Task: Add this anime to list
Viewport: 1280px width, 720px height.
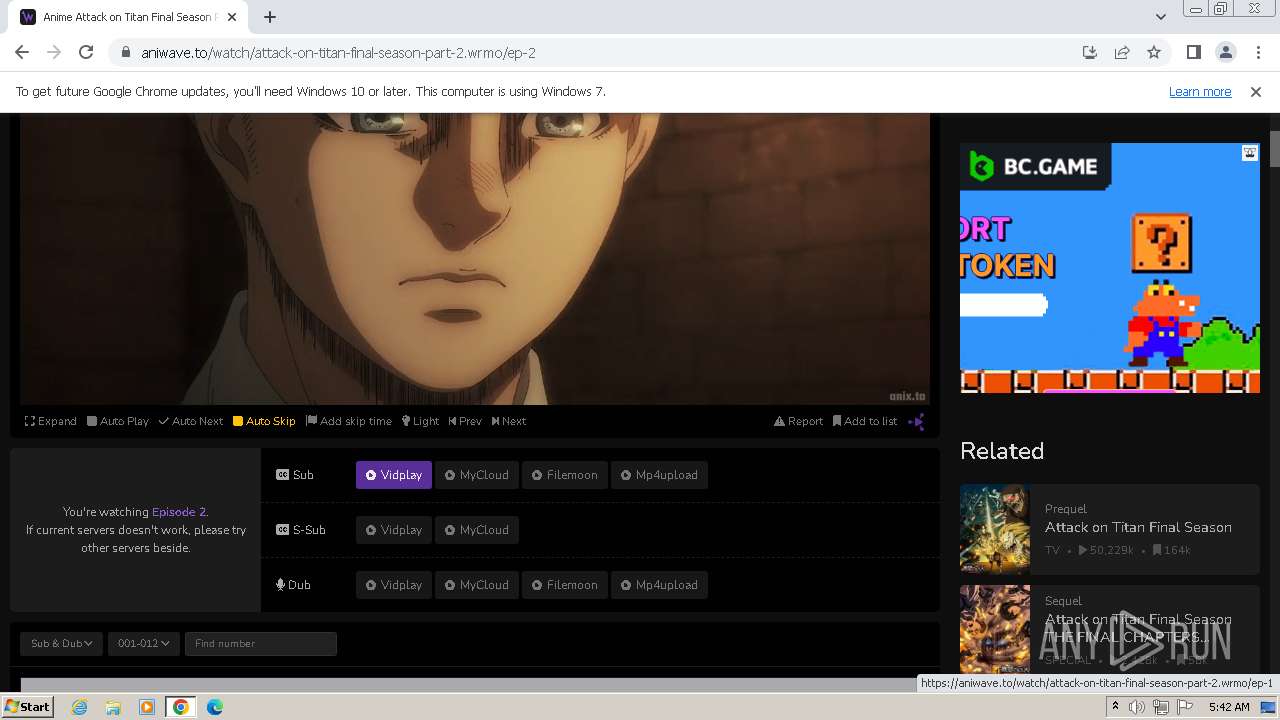Action: (x=865, y=421)
